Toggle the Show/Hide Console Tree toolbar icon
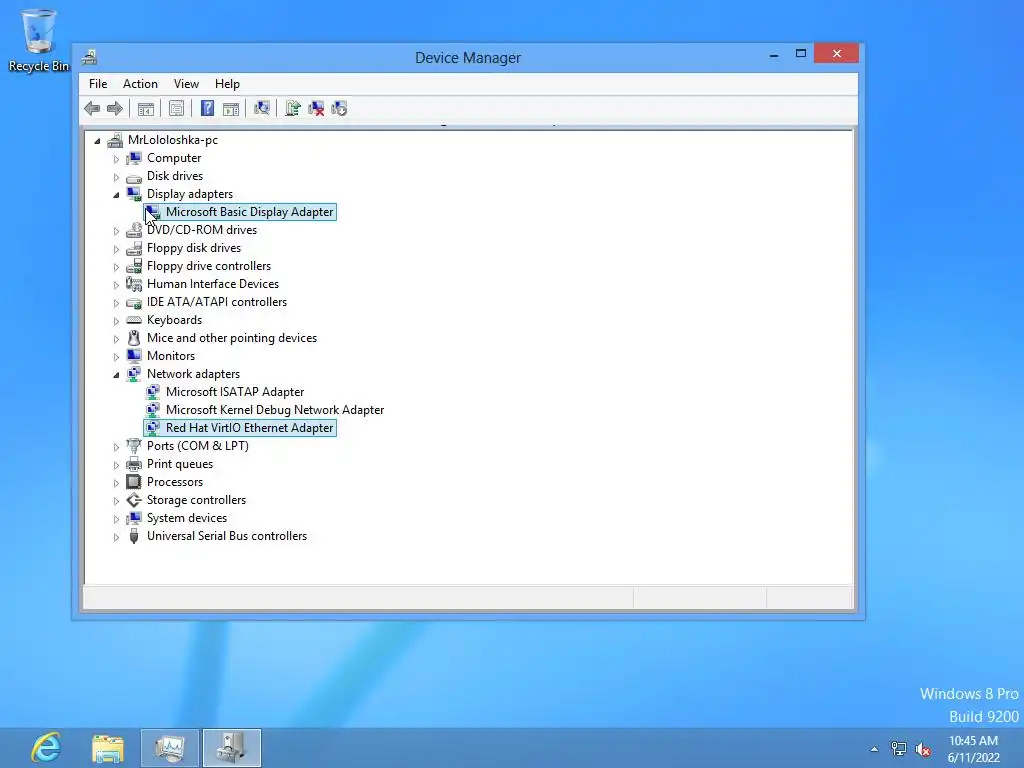The width and height of the screenshot is (1024, 768). (x=146, y=108)
